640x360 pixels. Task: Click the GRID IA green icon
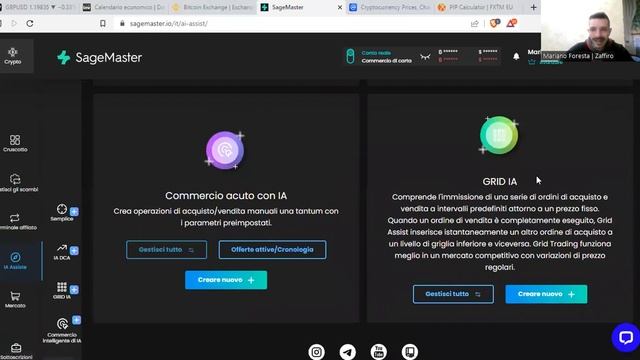[499, 135]
